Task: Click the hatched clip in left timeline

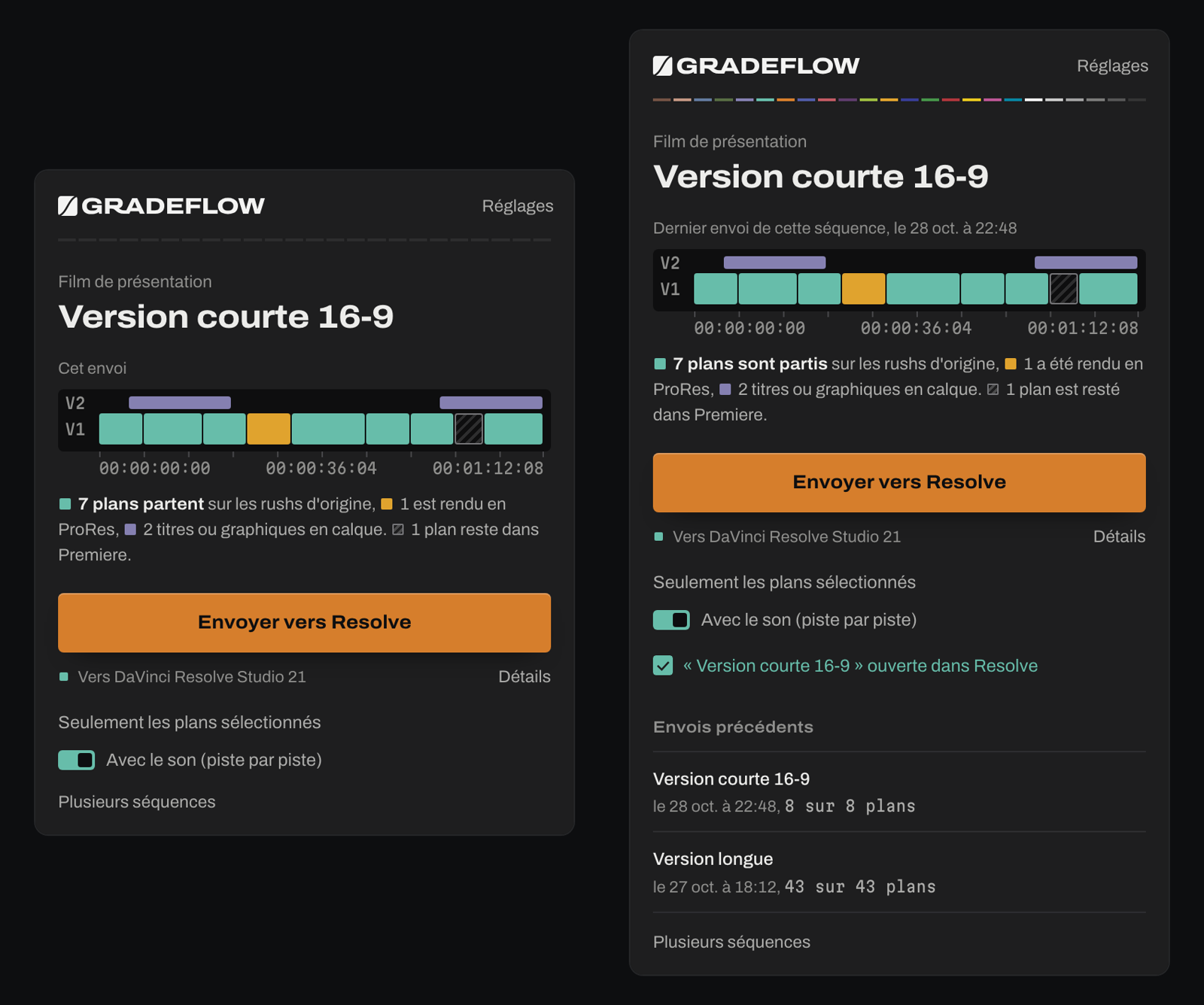Action: [469, 429]
